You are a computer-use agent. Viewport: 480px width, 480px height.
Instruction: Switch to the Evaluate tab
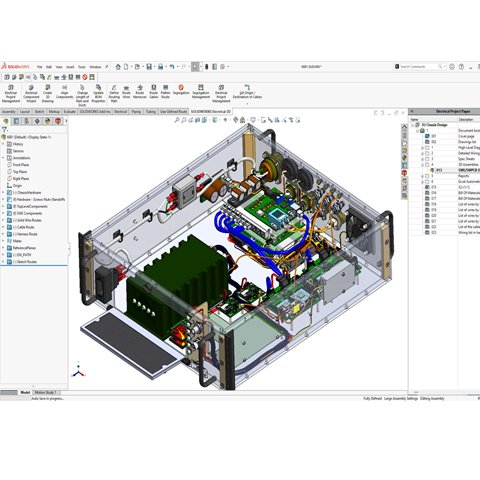[70, 112]
